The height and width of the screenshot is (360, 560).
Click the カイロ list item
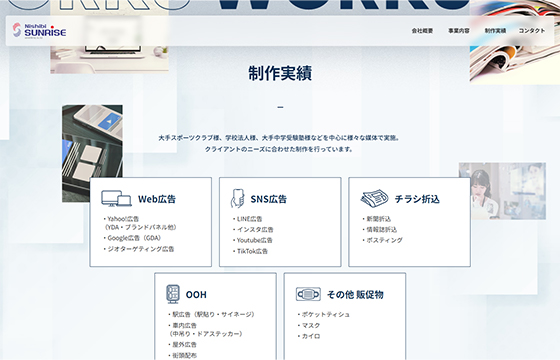pos(309,336)
